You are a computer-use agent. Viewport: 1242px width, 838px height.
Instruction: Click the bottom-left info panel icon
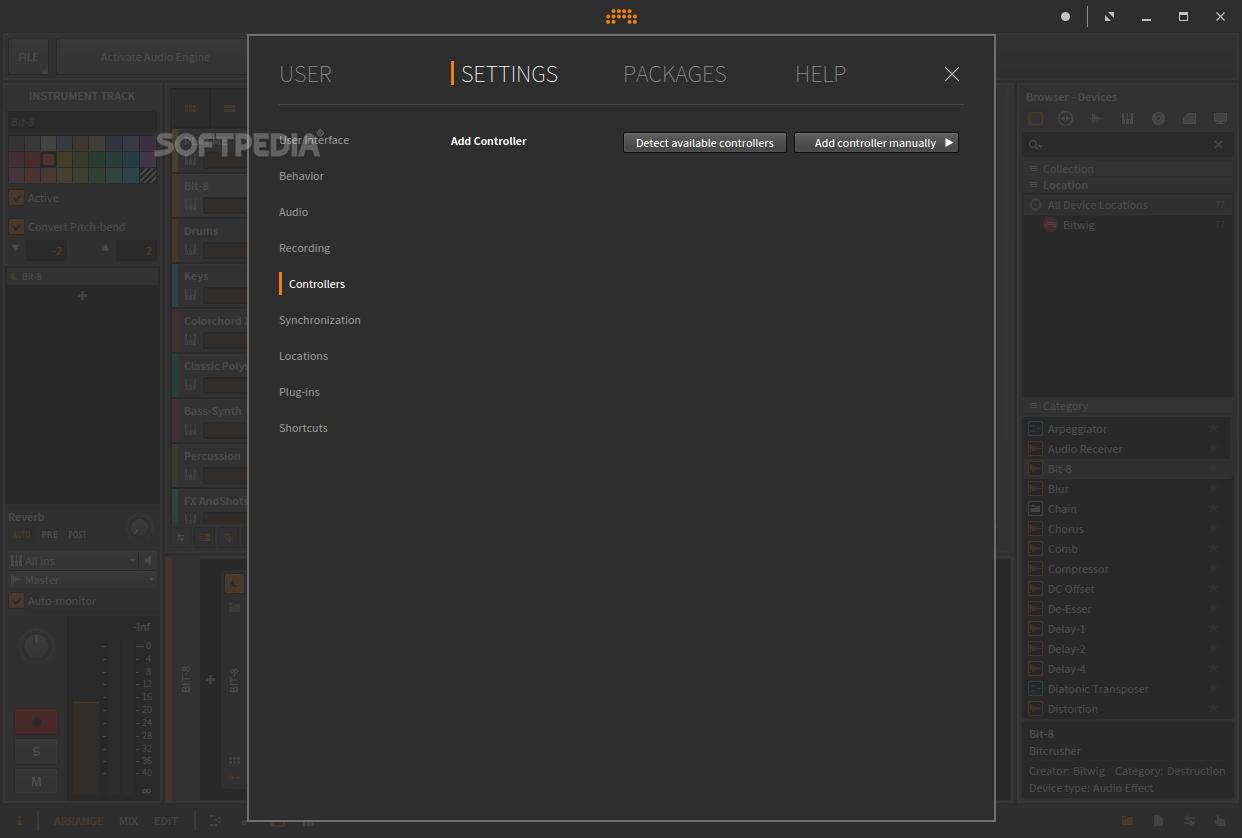click(x=19, y=821)
